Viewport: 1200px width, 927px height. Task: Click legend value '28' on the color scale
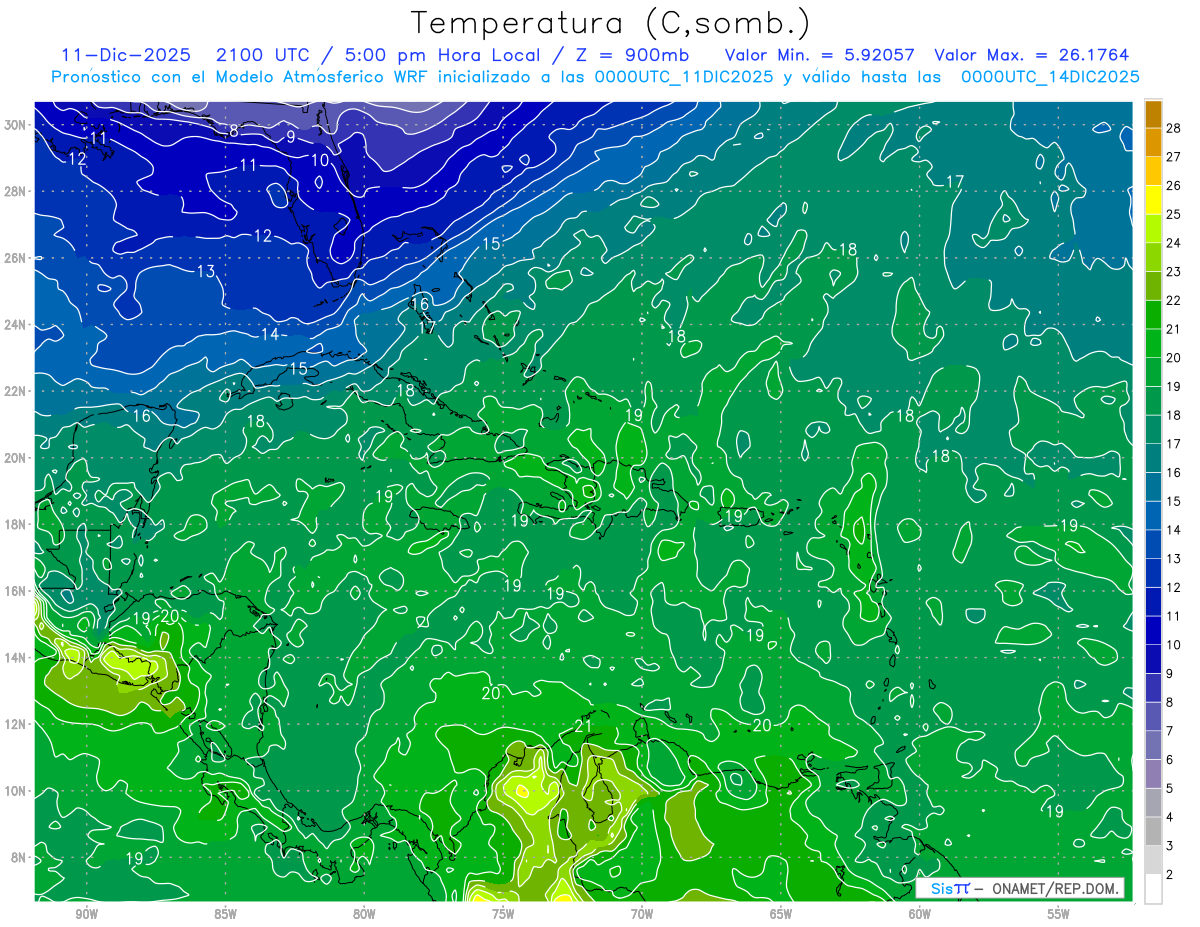1173,127
